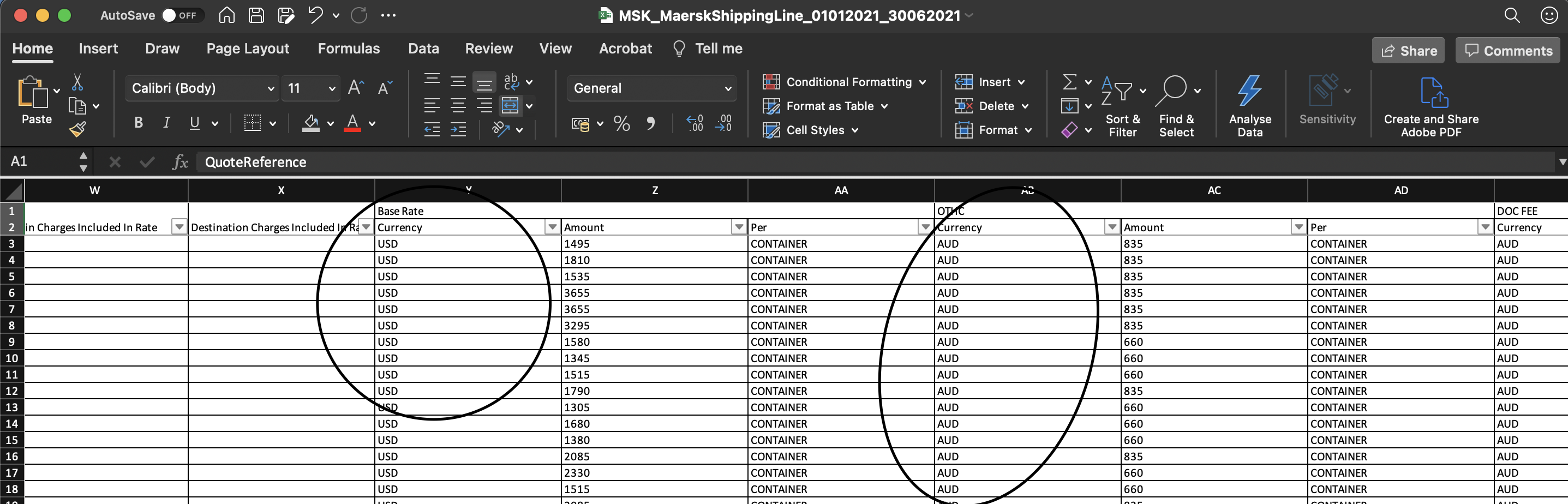The width and height of the screenshot is (1568, 504).
Task: Click the Fill down icon
Action: pyautogui.click(x=1069, y=106)
